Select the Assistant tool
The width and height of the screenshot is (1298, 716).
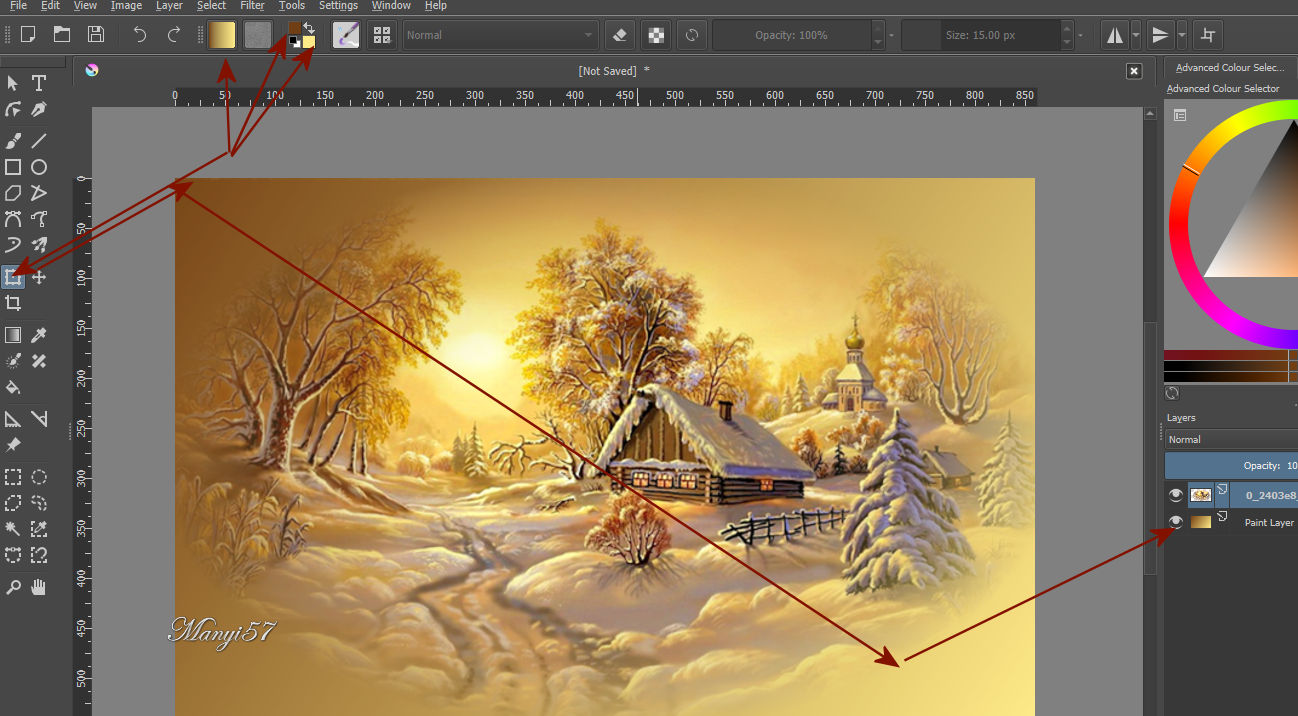(x=13, y=419)
